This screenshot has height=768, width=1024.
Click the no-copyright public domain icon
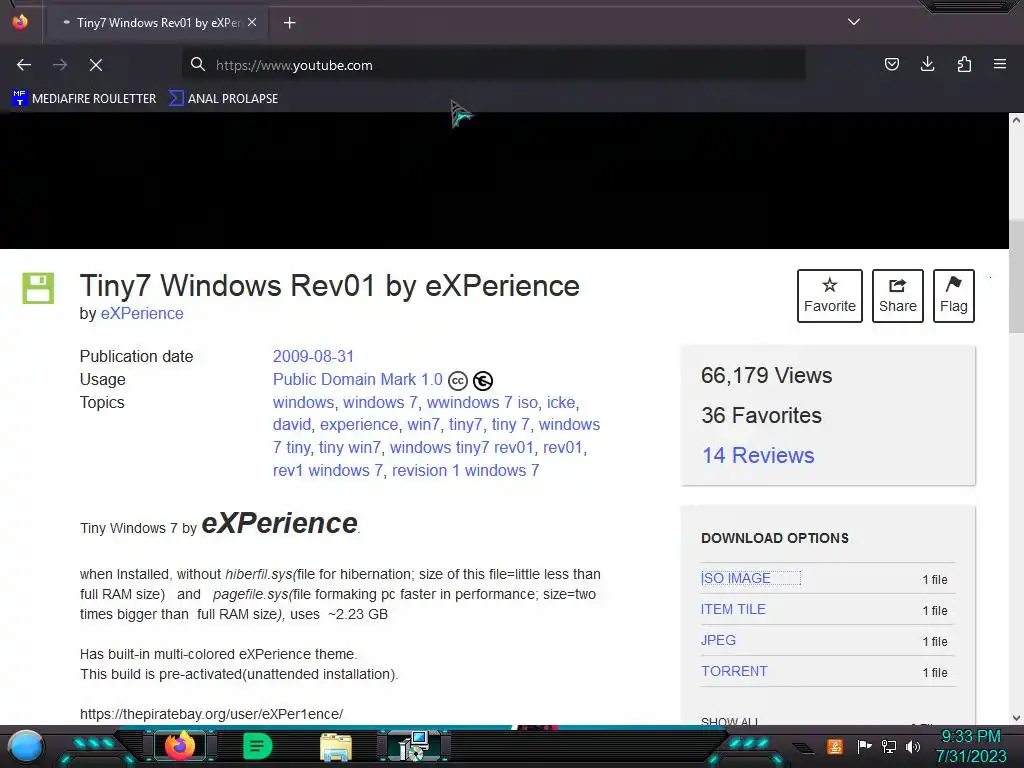[483, 380]
